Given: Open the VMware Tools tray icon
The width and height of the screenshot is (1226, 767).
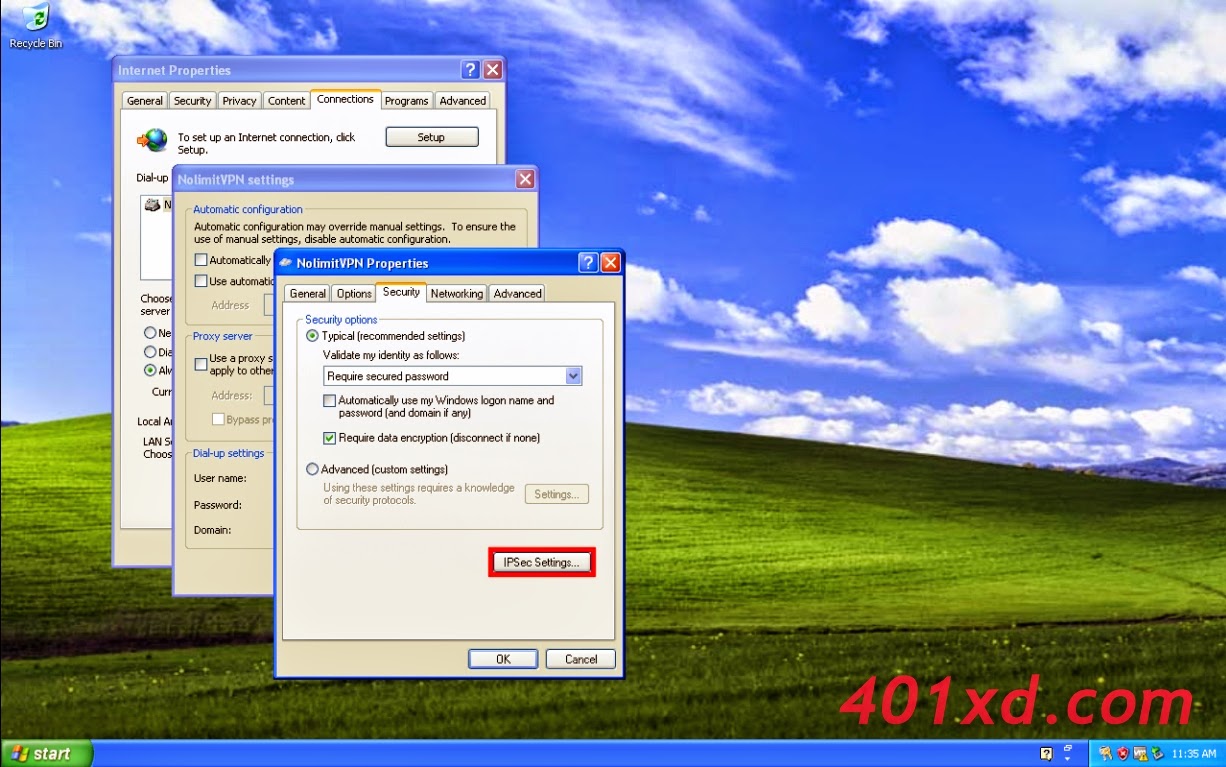Looking at the screenshot, I should click(x=1140, y=753).
